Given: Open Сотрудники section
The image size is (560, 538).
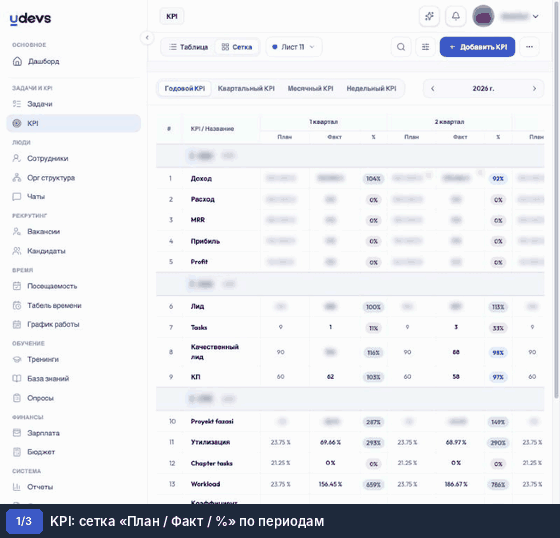Looking at the screenshot, I should coord(48,158).
